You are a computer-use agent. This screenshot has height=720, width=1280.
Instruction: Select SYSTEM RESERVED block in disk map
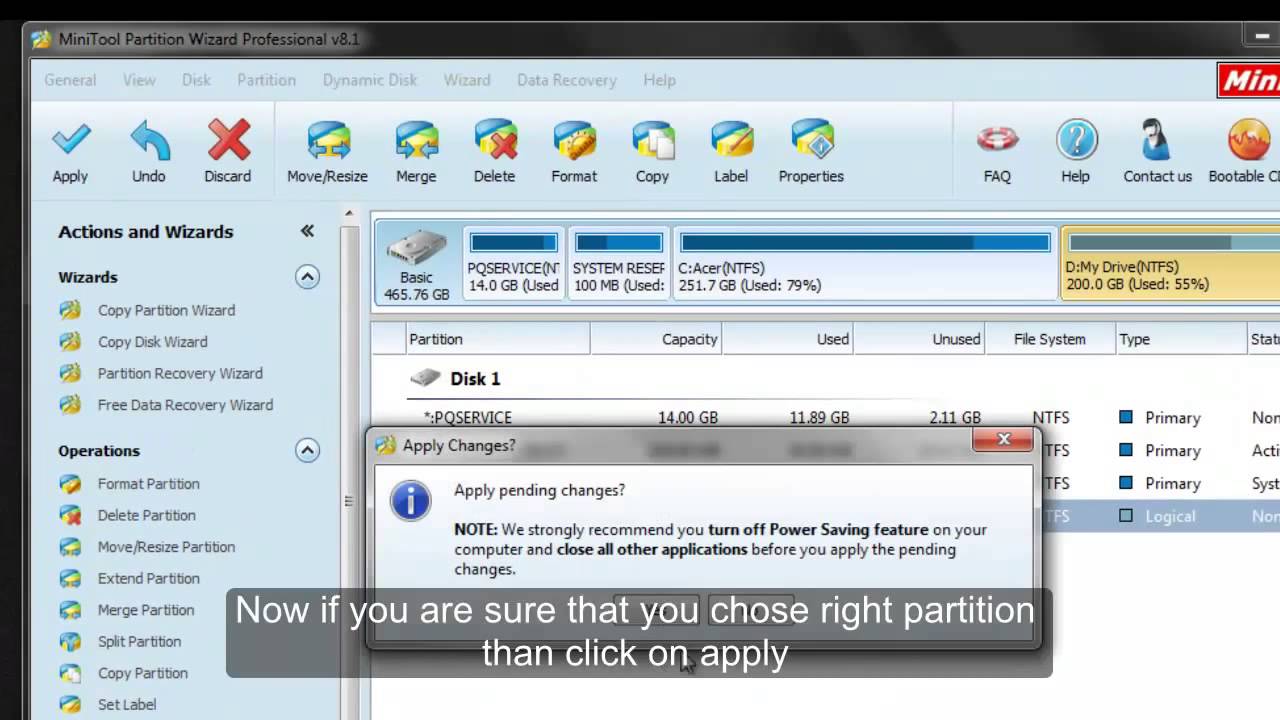(619, 263)
